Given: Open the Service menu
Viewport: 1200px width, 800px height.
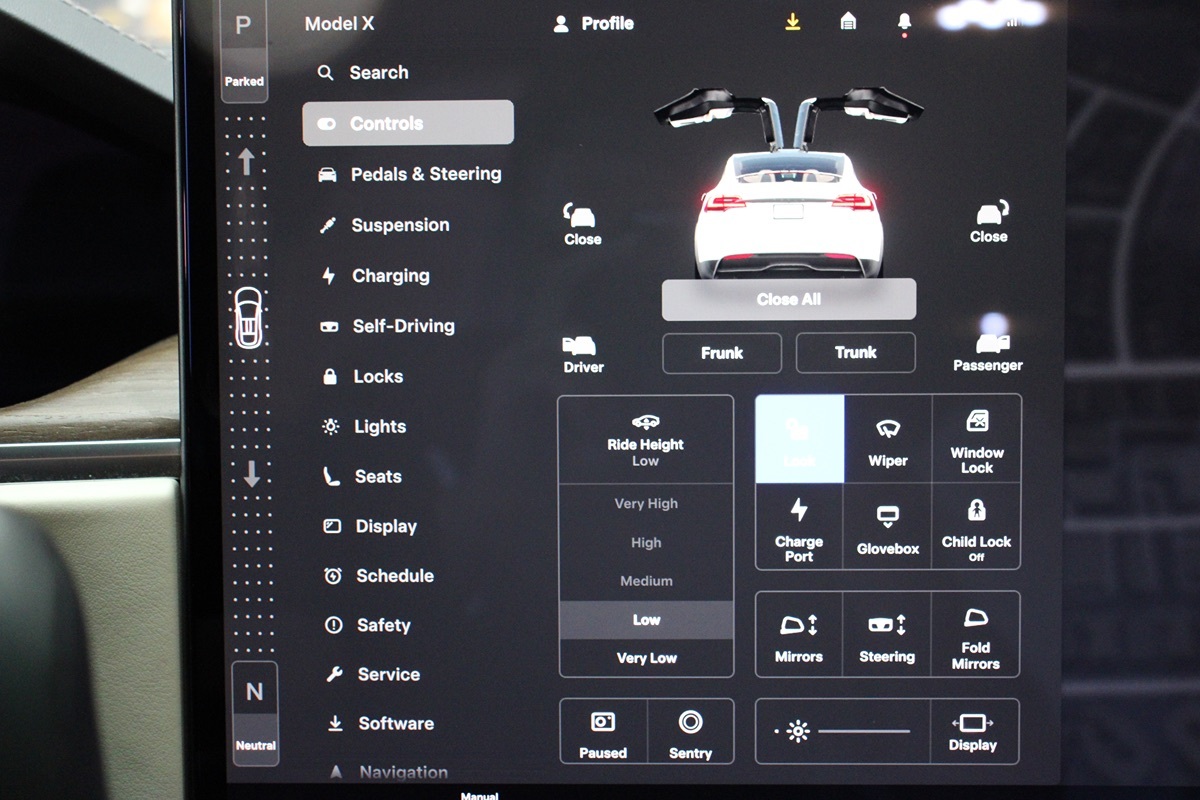Looking at the screenshot, I should tap(373, 675).
